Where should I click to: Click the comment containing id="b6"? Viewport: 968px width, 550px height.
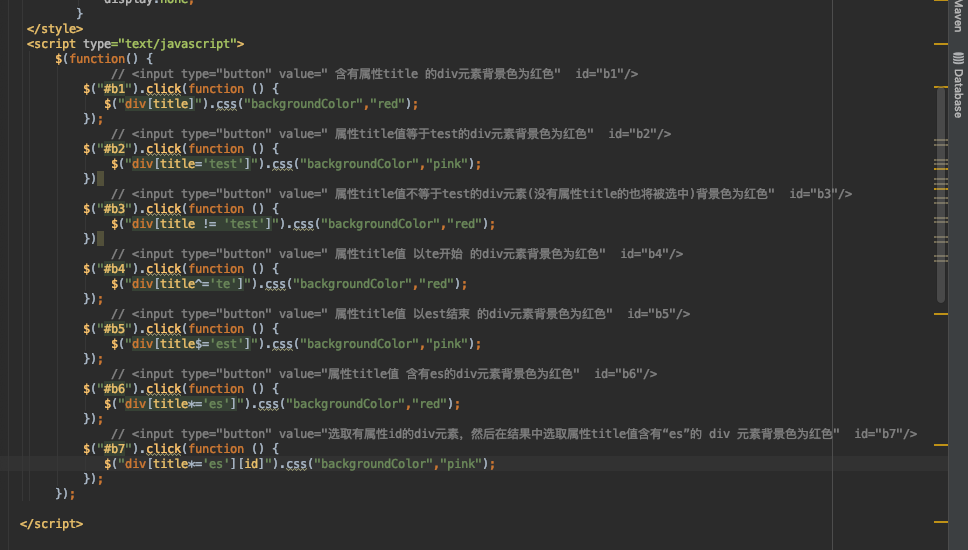[x=384, y=373]
